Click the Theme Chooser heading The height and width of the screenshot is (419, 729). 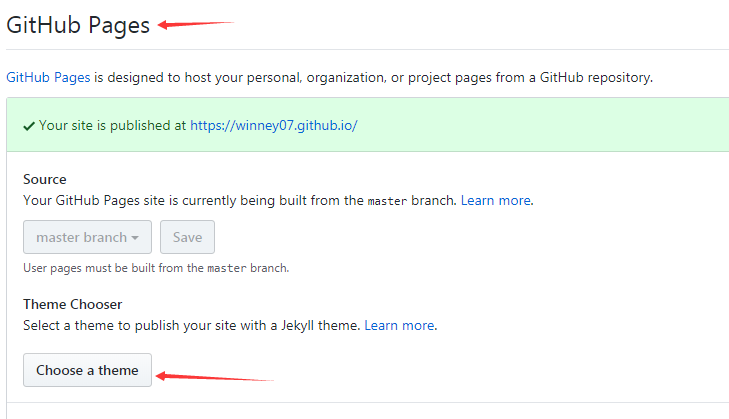(x=73, y=305)
